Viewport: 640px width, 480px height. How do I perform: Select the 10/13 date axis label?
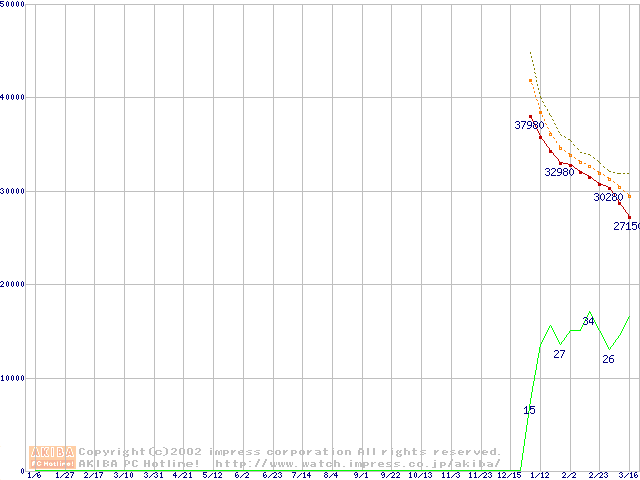tap(420, 475)
